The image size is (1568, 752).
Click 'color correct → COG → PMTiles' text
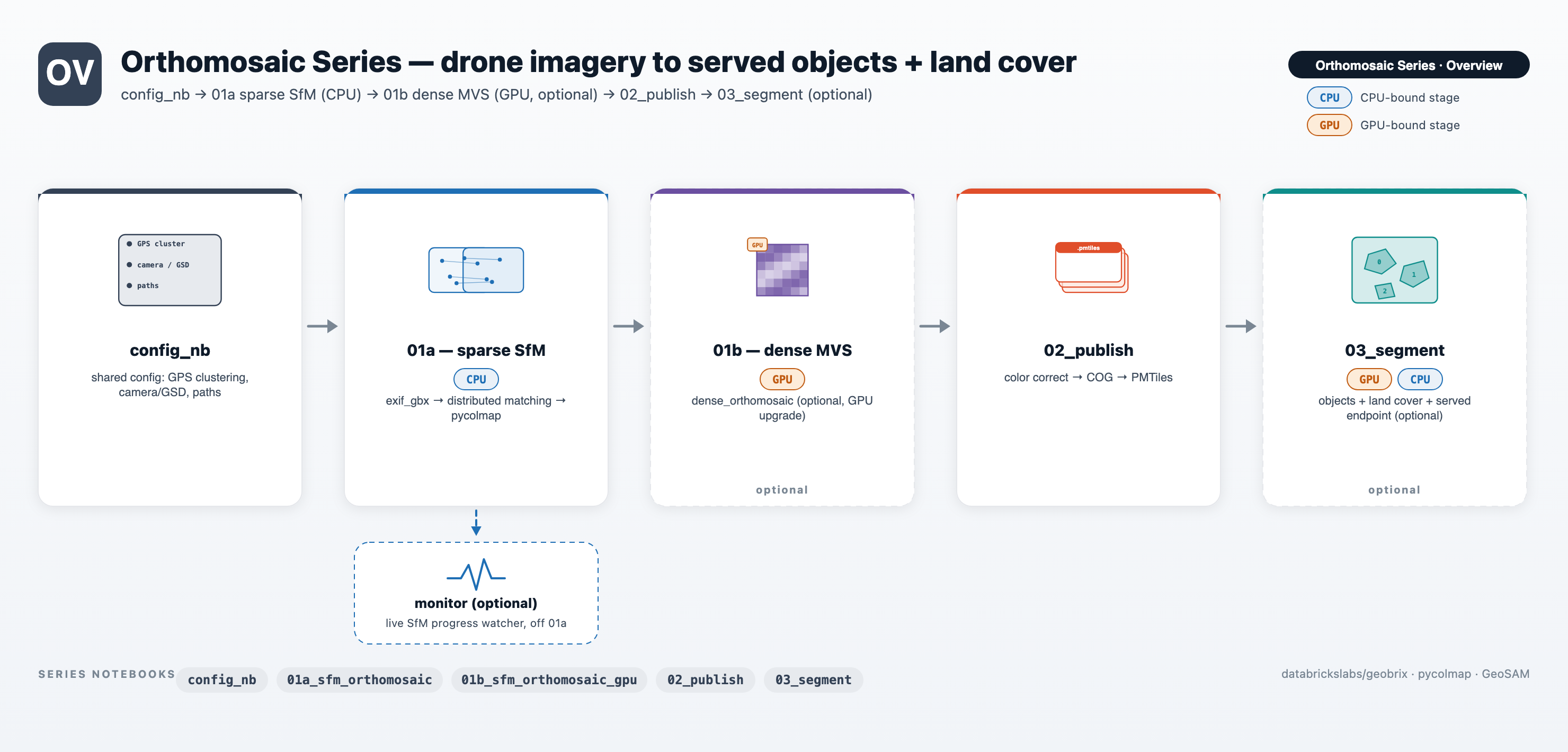tap(1089, 377)
